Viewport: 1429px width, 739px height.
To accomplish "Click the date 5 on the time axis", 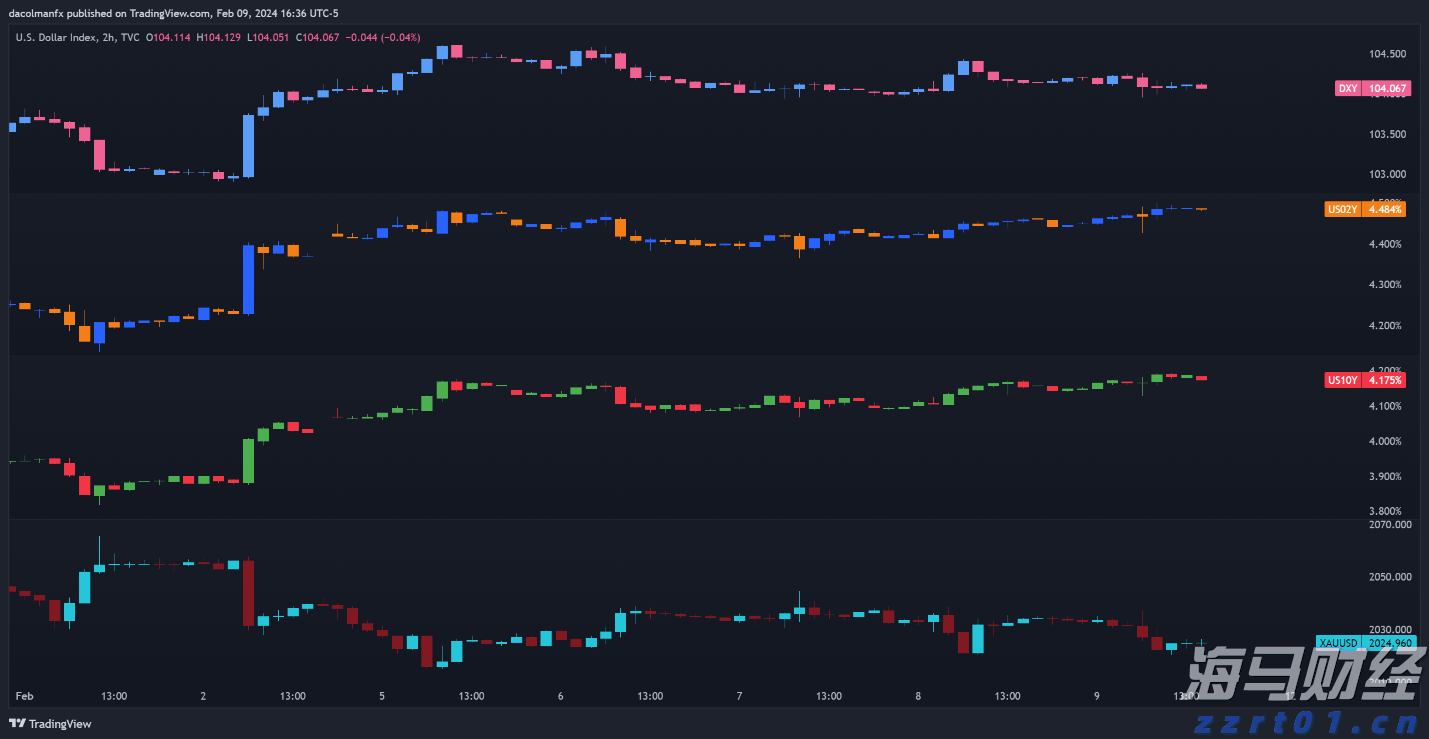I will (382, 696).
